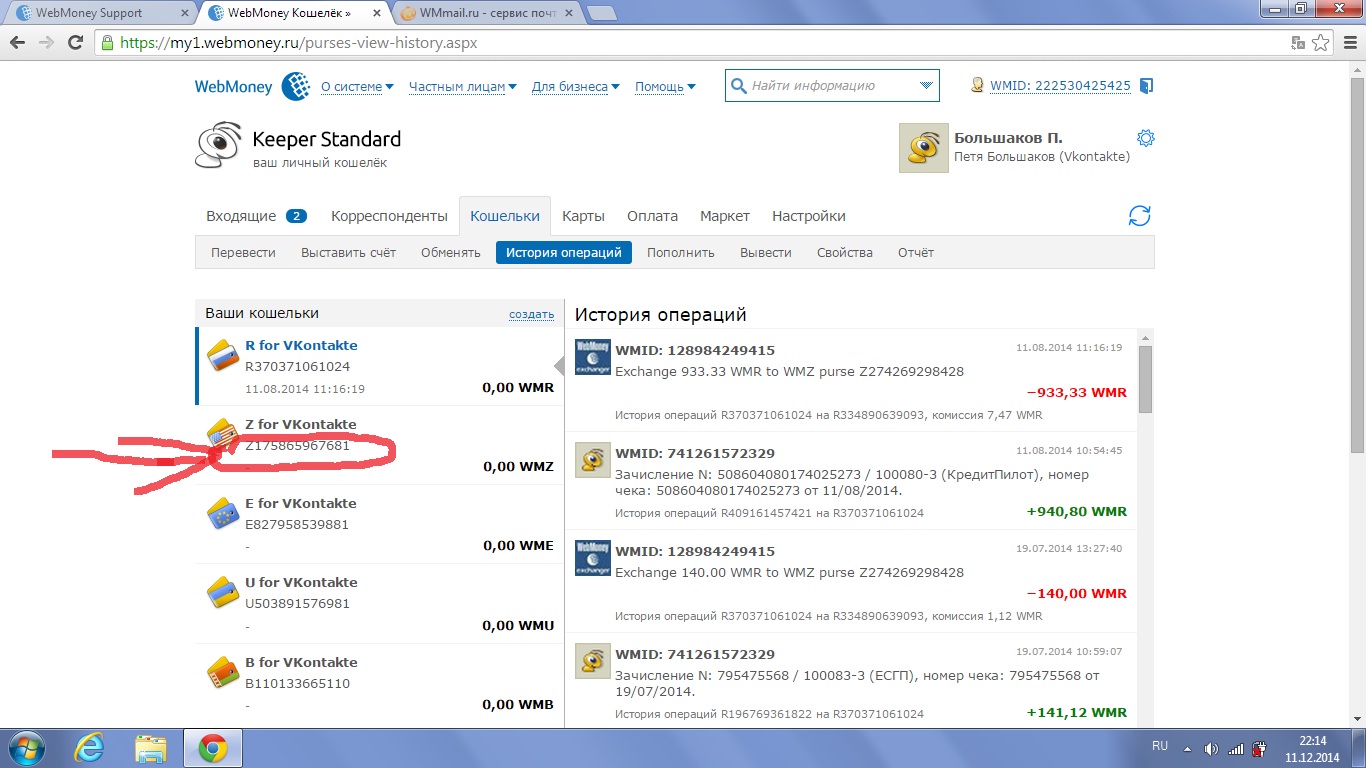Click the WebMoney globe logo icon
The image size is (1366, 768).
coord(296,86)
